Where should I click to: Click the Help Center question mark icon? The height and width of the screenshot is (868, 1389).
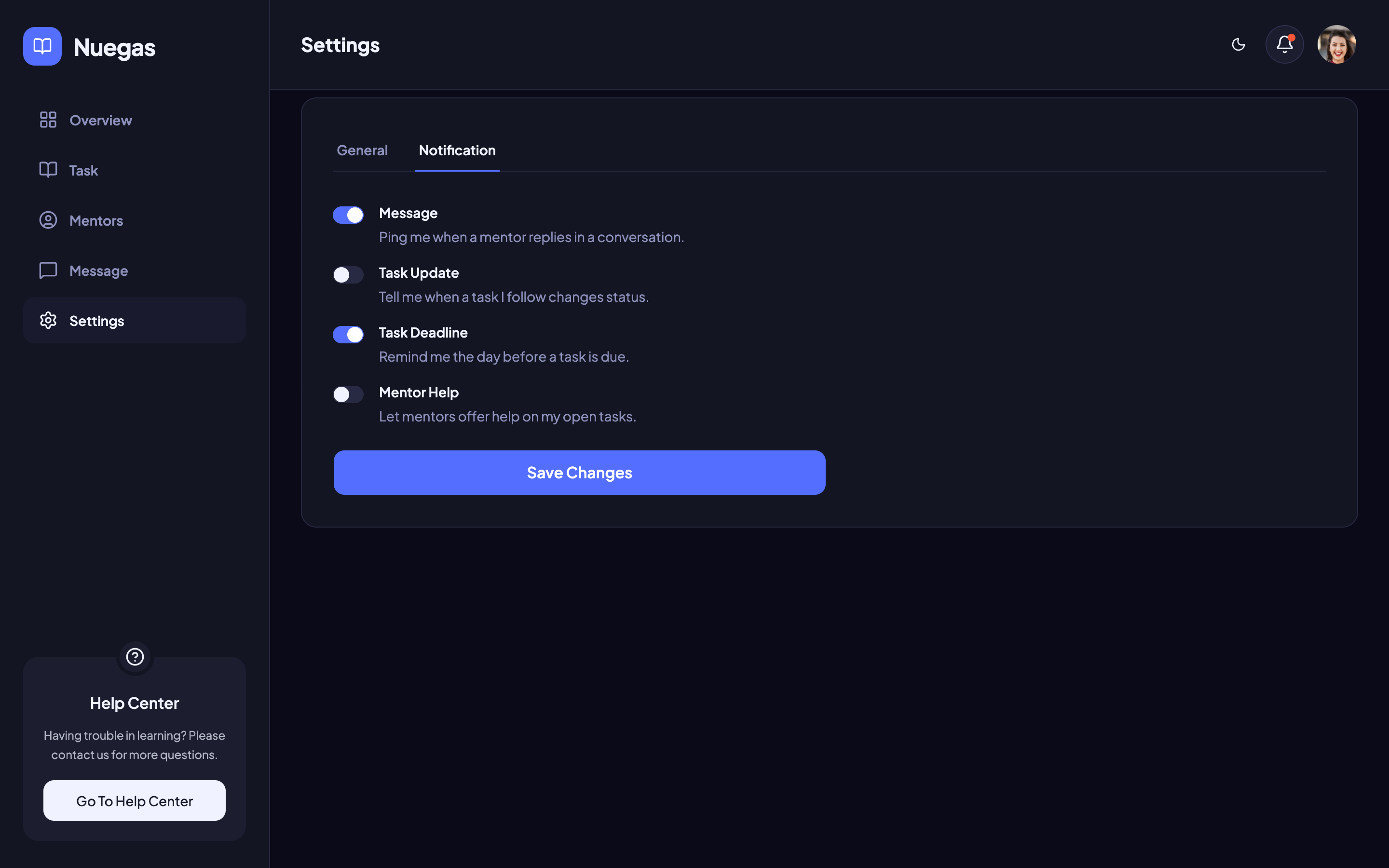[135, 656]
